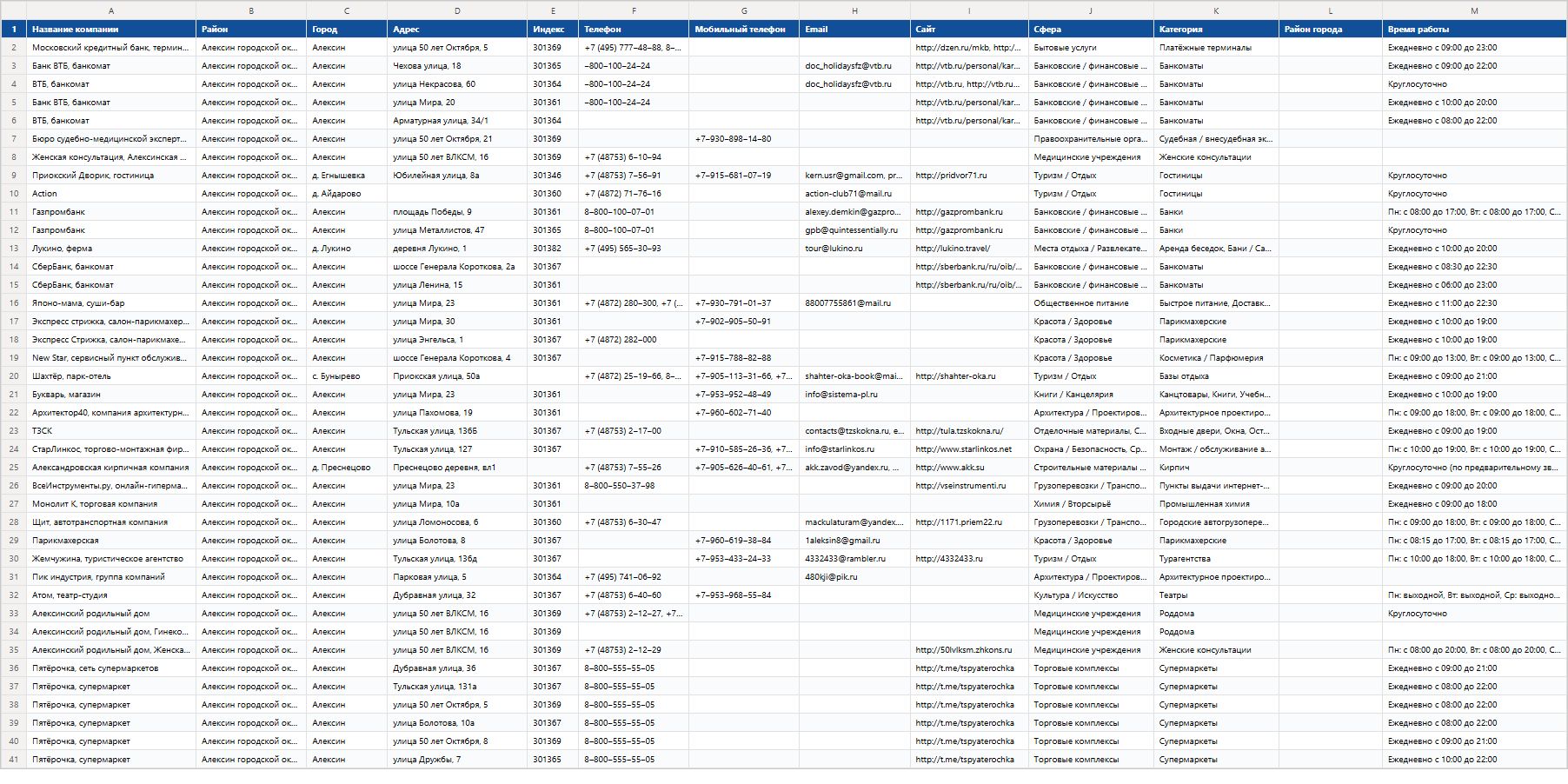
Task: Click the 'Сайт' header cell
Action: [x=969, y=29]
